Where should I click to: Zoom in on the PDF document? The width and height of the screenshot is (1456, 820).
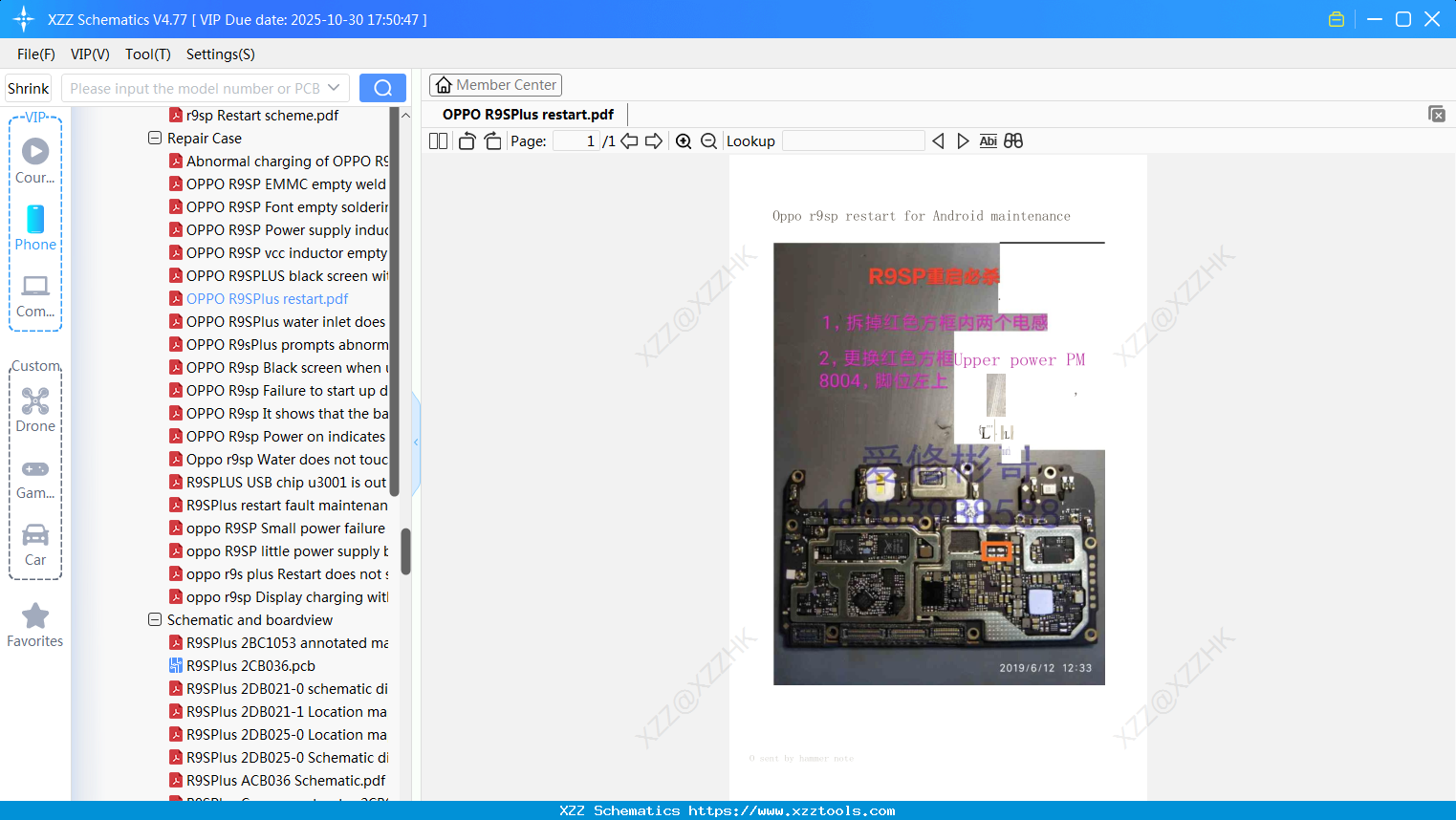point(684,141)
